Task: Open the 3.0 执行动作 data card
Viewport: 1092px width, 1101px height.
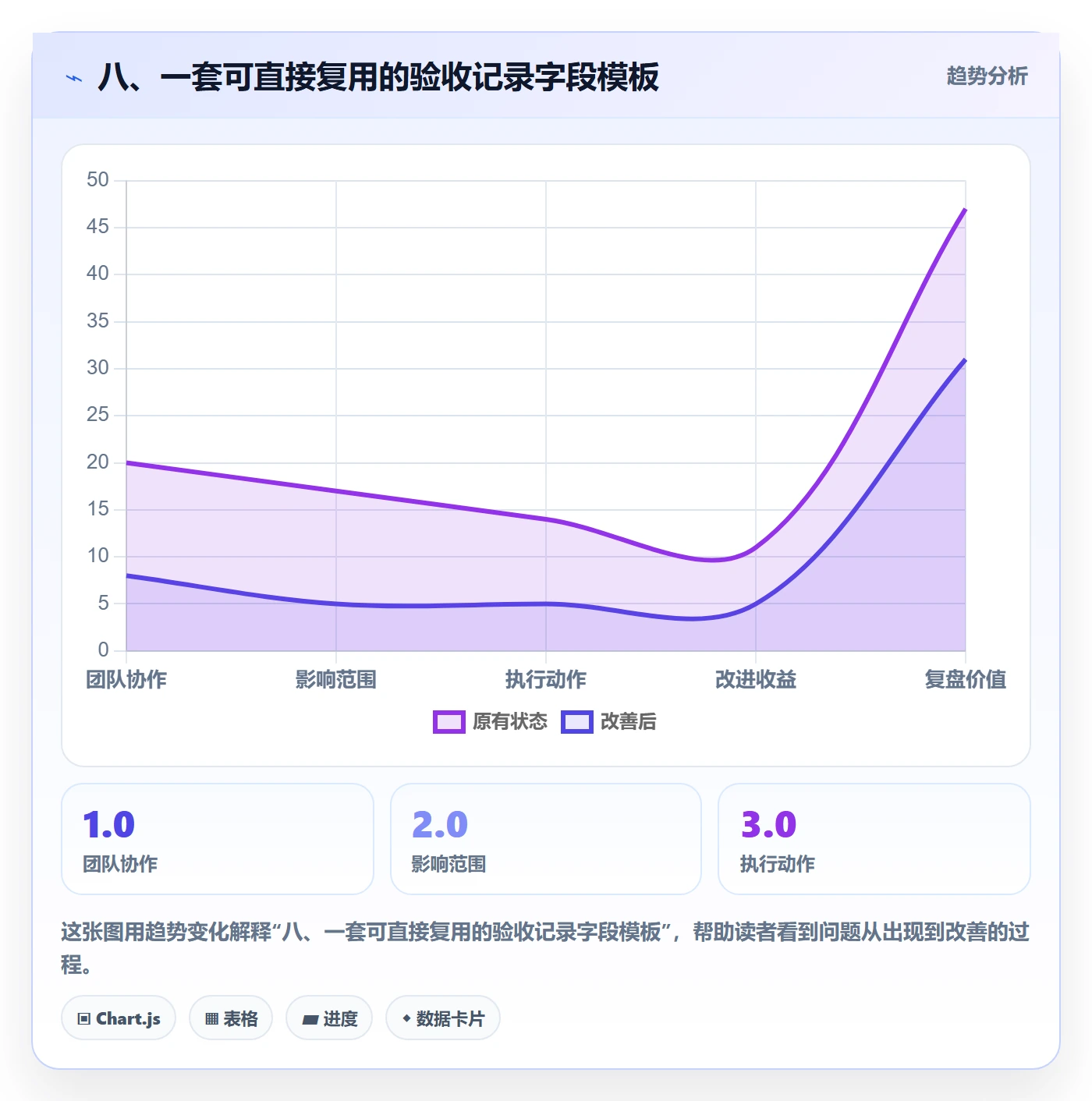Action: (x=874, y=839)
